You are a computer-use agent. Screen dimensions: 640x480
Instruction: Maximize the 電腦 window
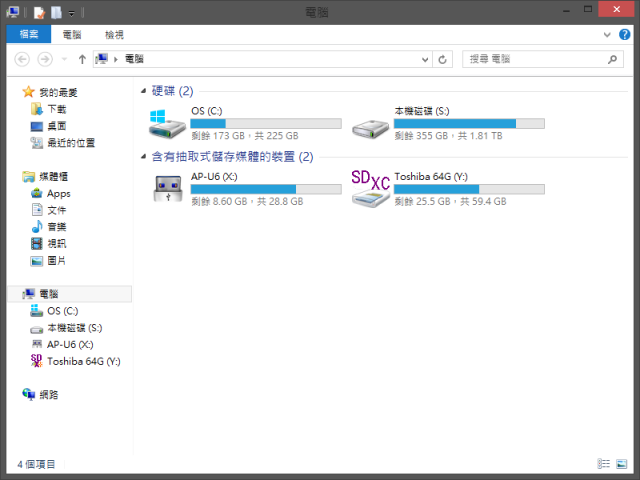pyautogui.click(x=588, y=9)
